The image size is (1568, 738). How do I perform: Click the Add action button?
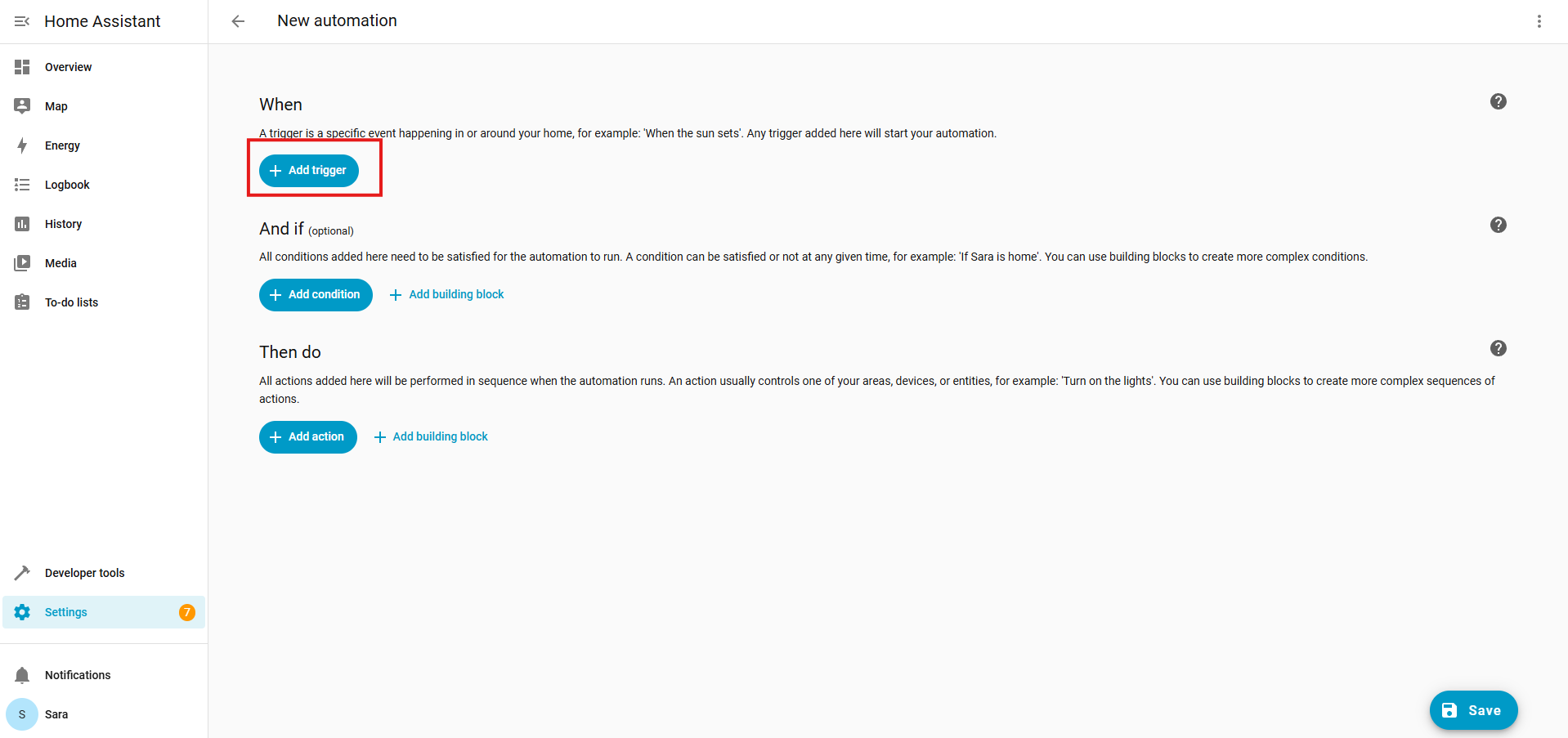pos(308,436)
